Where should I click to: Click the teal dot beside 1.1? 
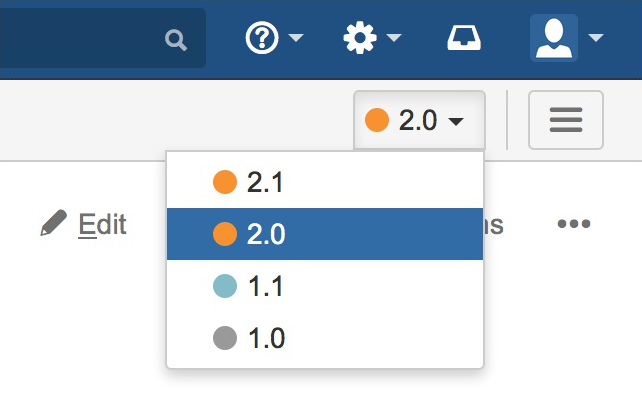(x=225, y=286)
